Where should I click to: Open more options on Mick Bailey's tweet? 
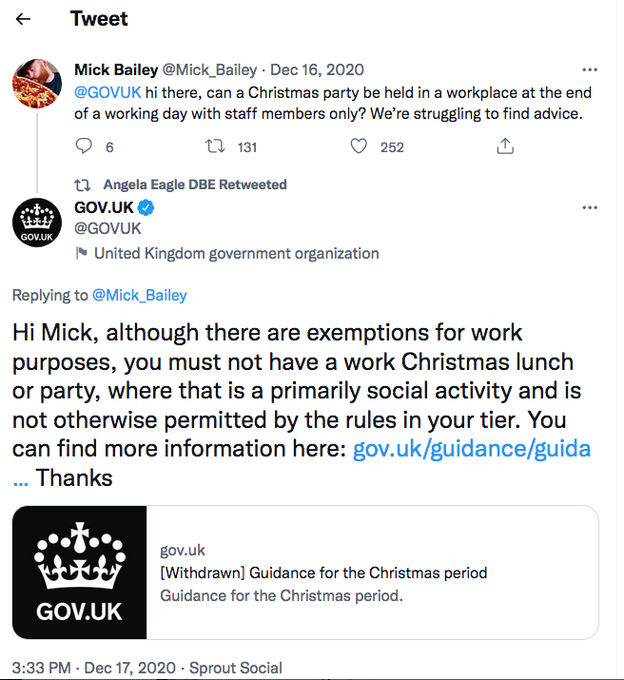[x=590, y=69]
